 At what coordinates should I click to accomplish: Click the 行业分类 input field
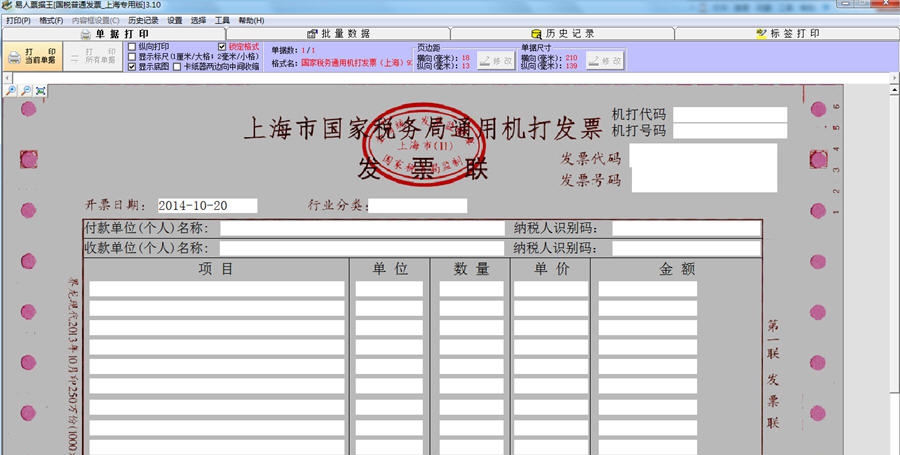pyautogui.click(x=417, y=206)
